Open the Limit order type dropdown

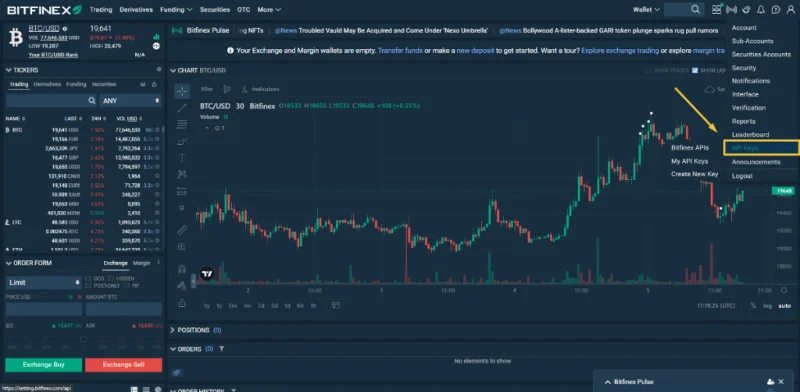pyautogui.click(x=44, y=282)
